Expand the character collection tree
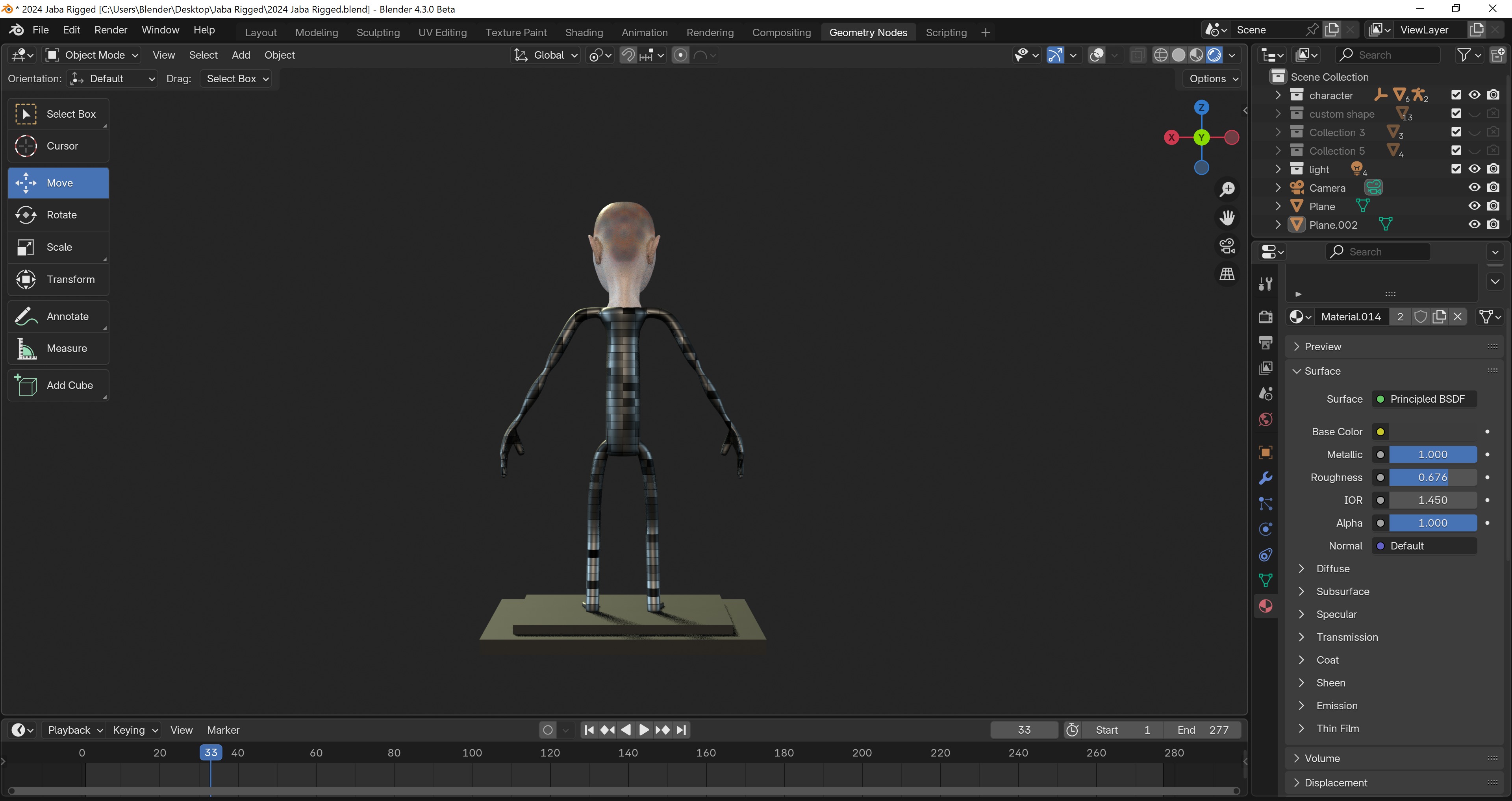1512x801 pixels. pyautogui.click(x=1278, y=95)
